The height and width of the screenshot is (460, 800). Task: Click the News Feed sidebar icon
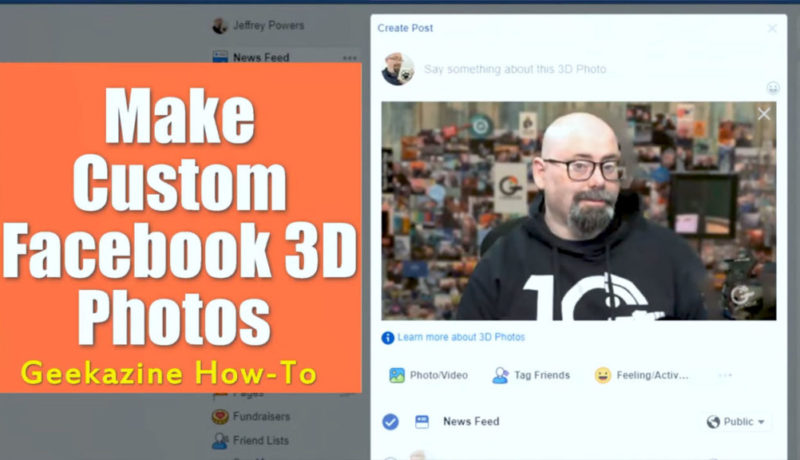point(220,57)
